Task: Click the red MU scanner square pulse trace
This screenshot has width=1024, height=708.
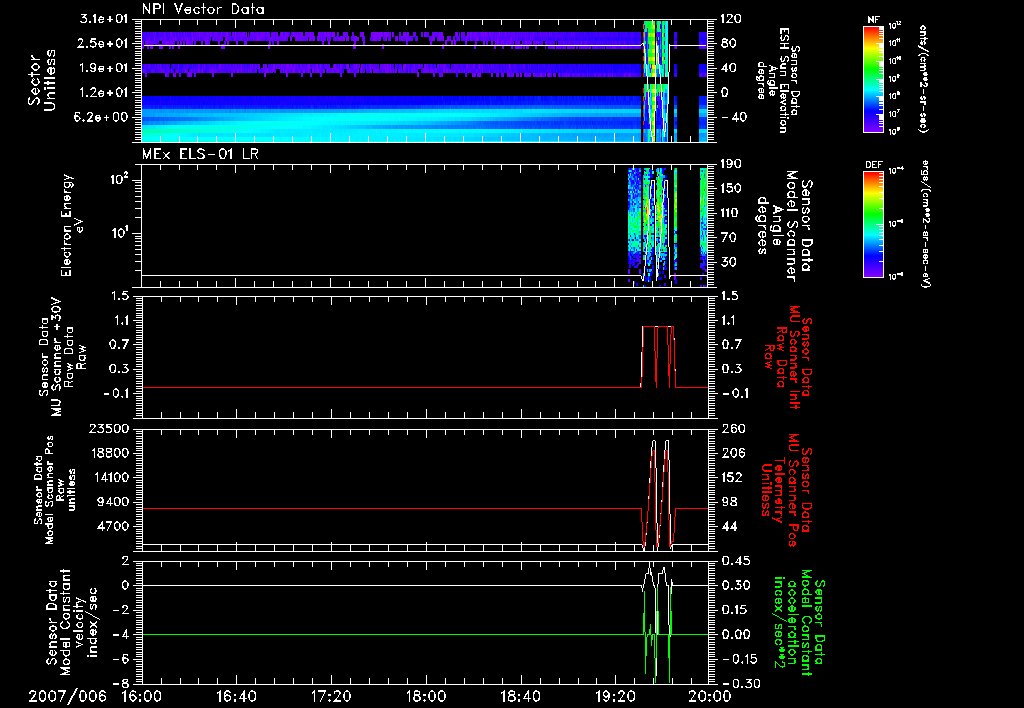Action: [x=658, y=357]
